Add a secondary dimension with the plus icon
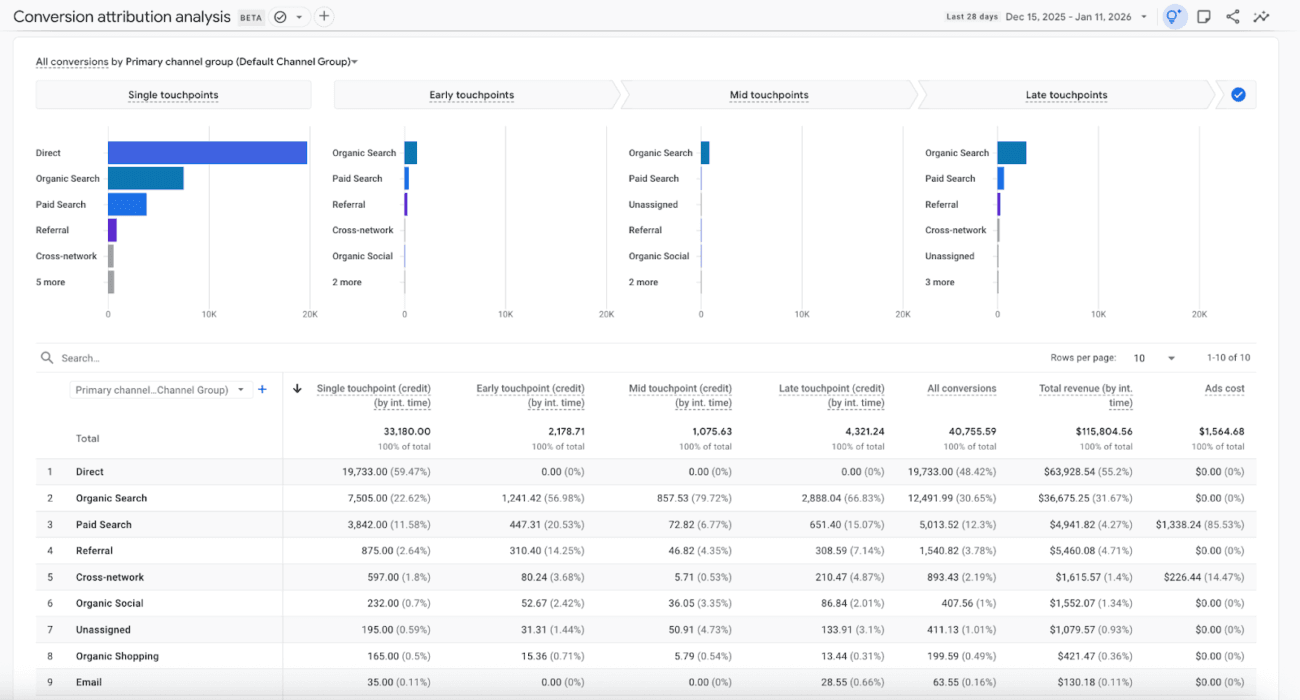Image resolution: width=1300 pixels, height=700 pixels. point(262,390)
